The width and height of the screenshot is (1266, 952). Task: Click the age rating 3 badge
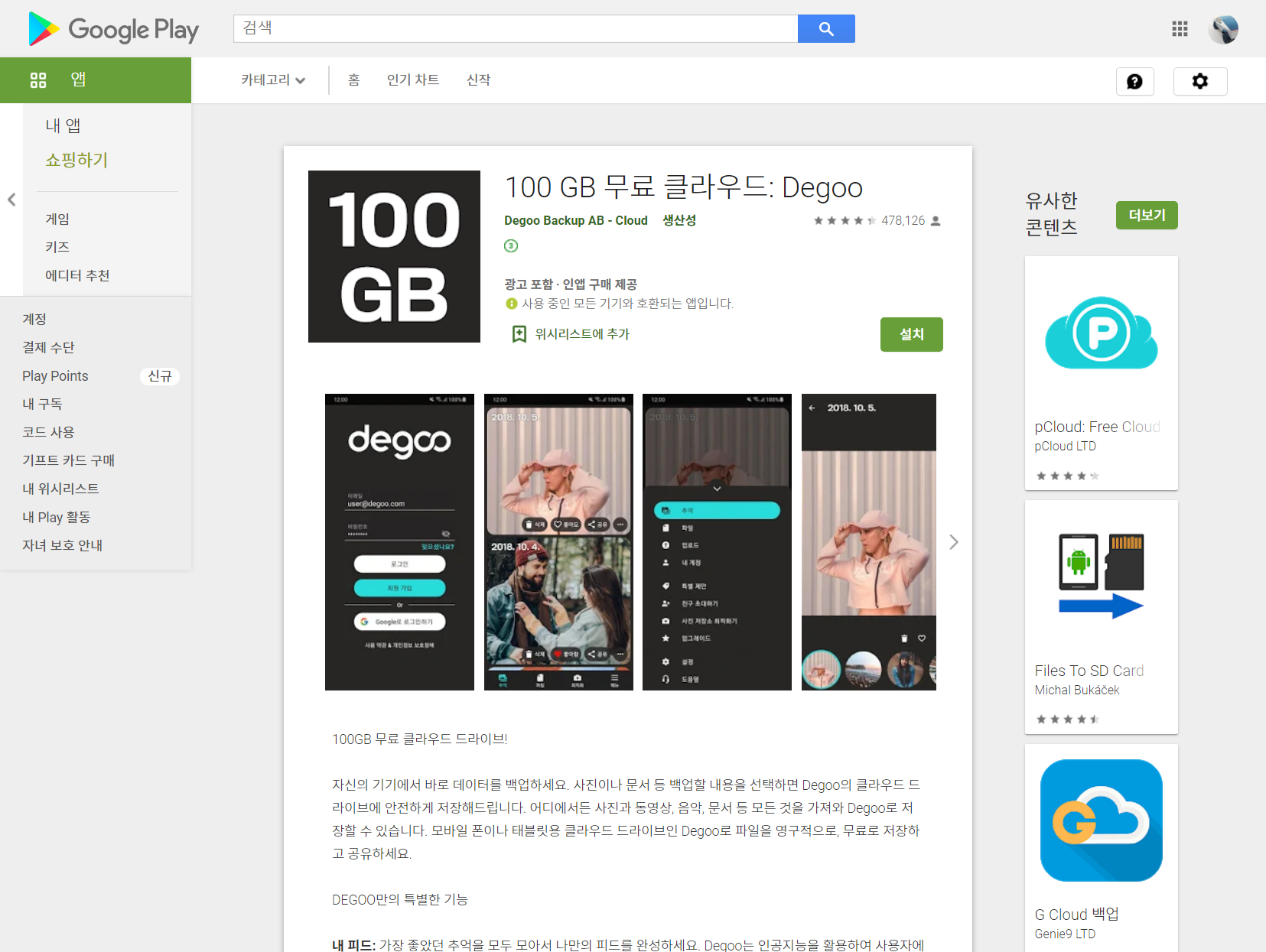tap(511, 245)
